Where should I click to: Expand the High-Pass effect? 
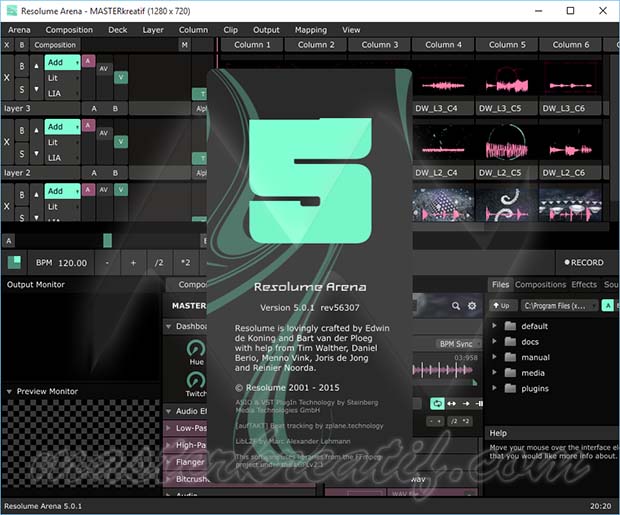[x=168, y=445]
